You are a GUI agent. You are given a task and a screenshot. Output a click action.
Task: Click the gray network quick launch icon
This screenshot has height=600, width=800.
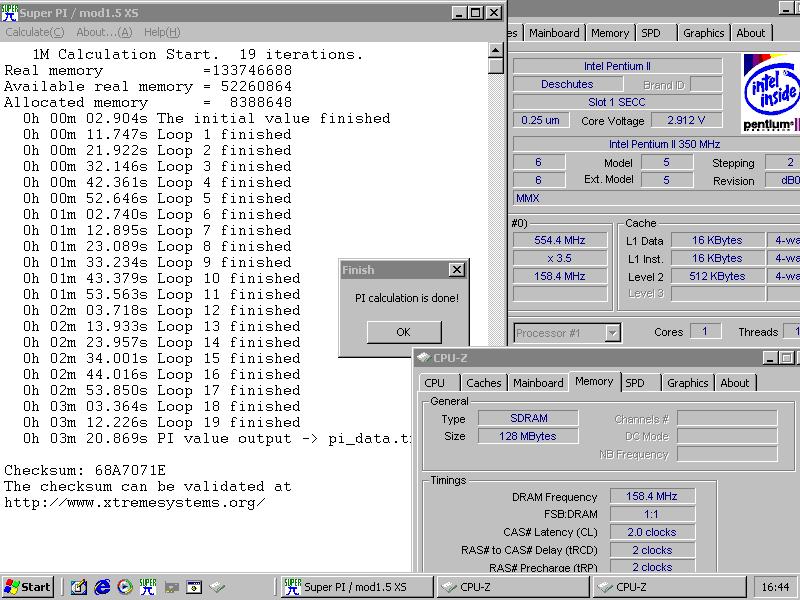[x=171, y=588]
